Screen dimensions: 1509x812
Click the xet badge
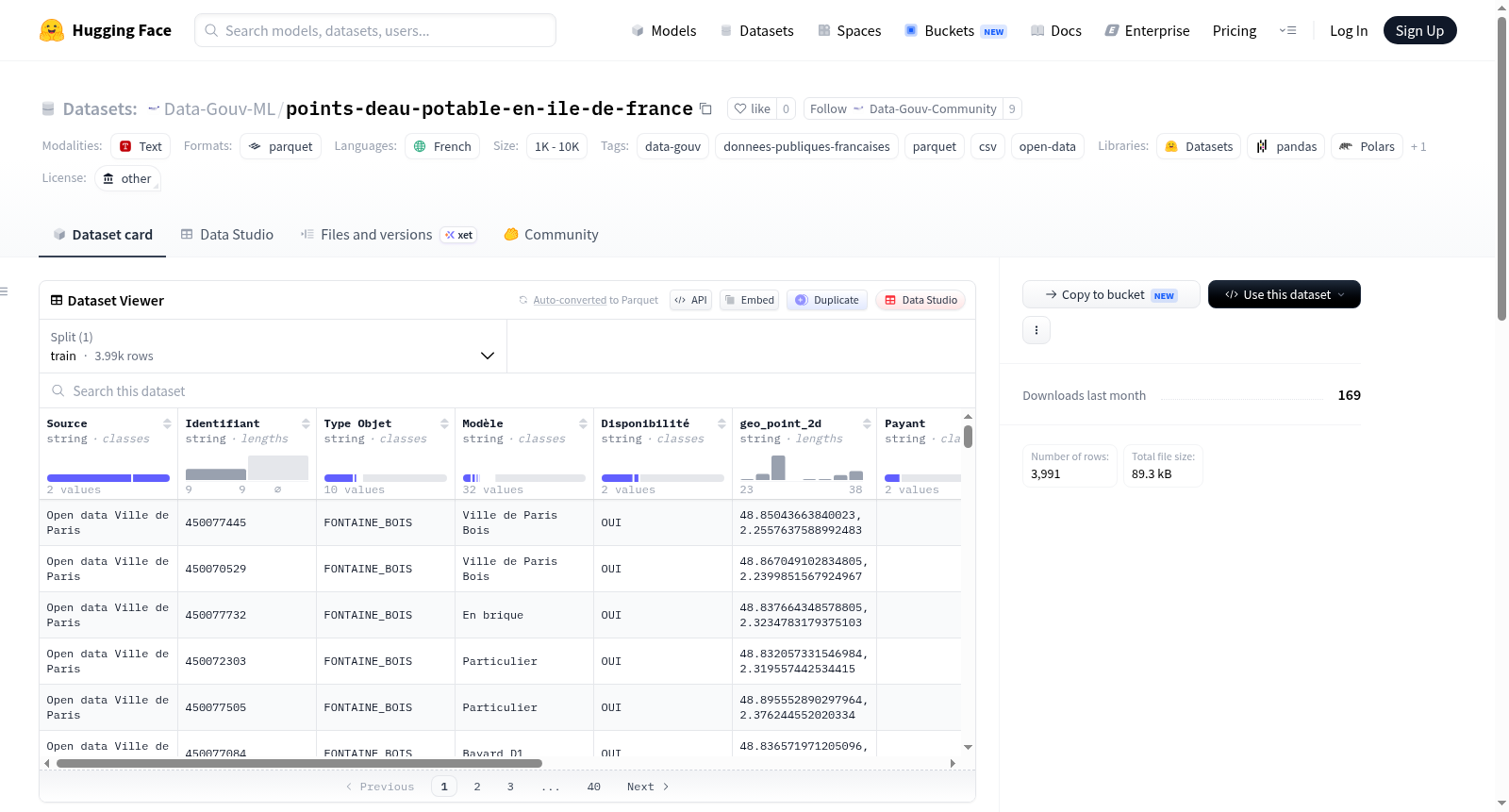click(x=459, y=235)
